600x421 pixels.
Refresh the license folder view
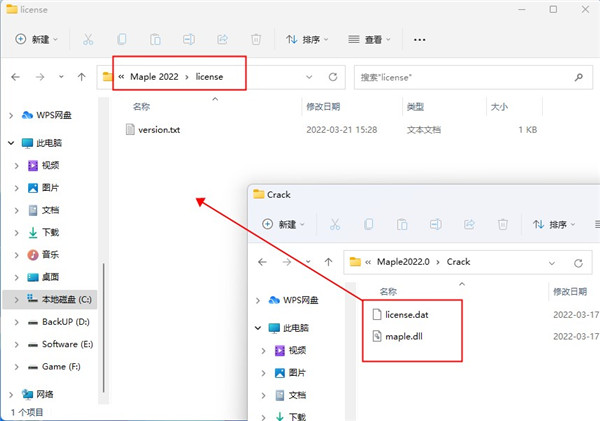(333, 77)
